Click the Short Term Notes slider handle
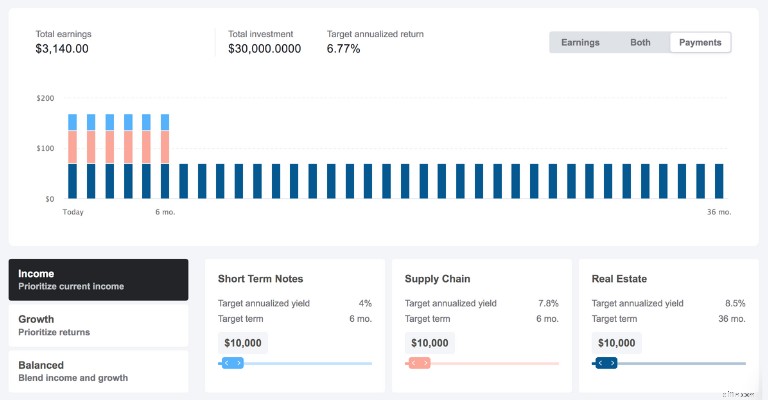The image size is (768, 400). pos(233,363)
